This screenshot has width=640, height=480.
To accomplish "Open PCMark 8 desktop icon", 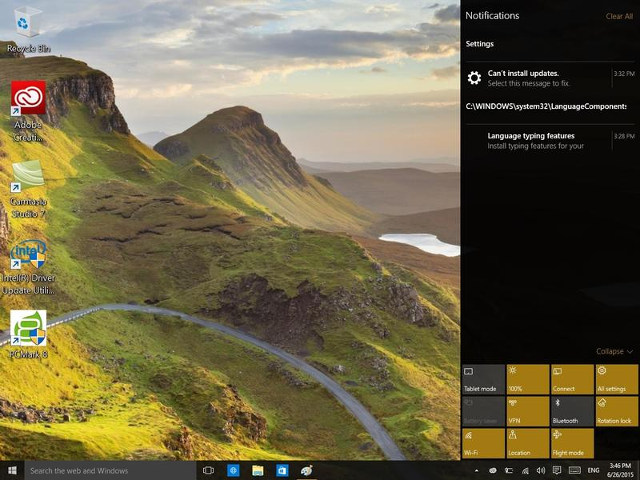I will tap(28, 329).
